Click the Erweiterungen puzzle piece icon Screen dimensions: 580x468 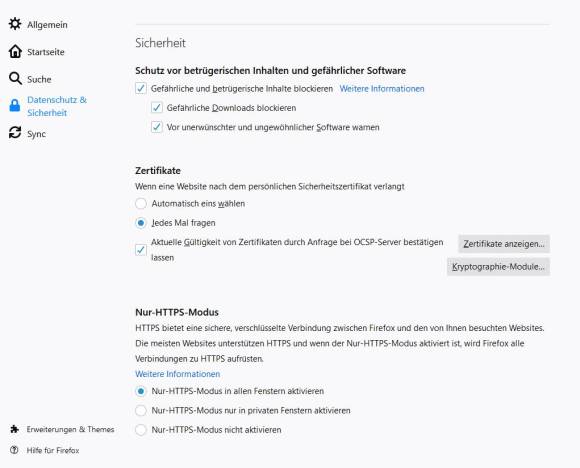(x=14, y=429)
